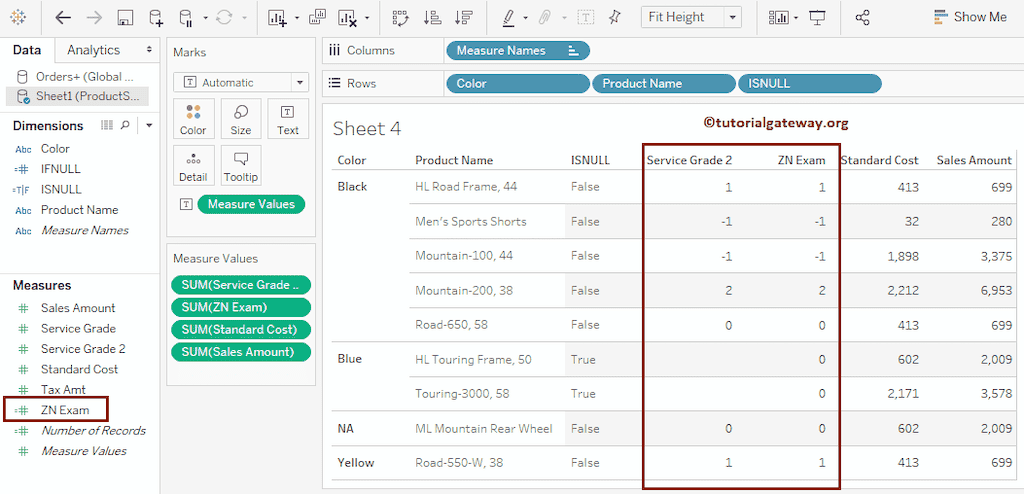The width and height of the screenshot is (1024, 494).
Task: Click the Share icon
Action: point(863,17)
